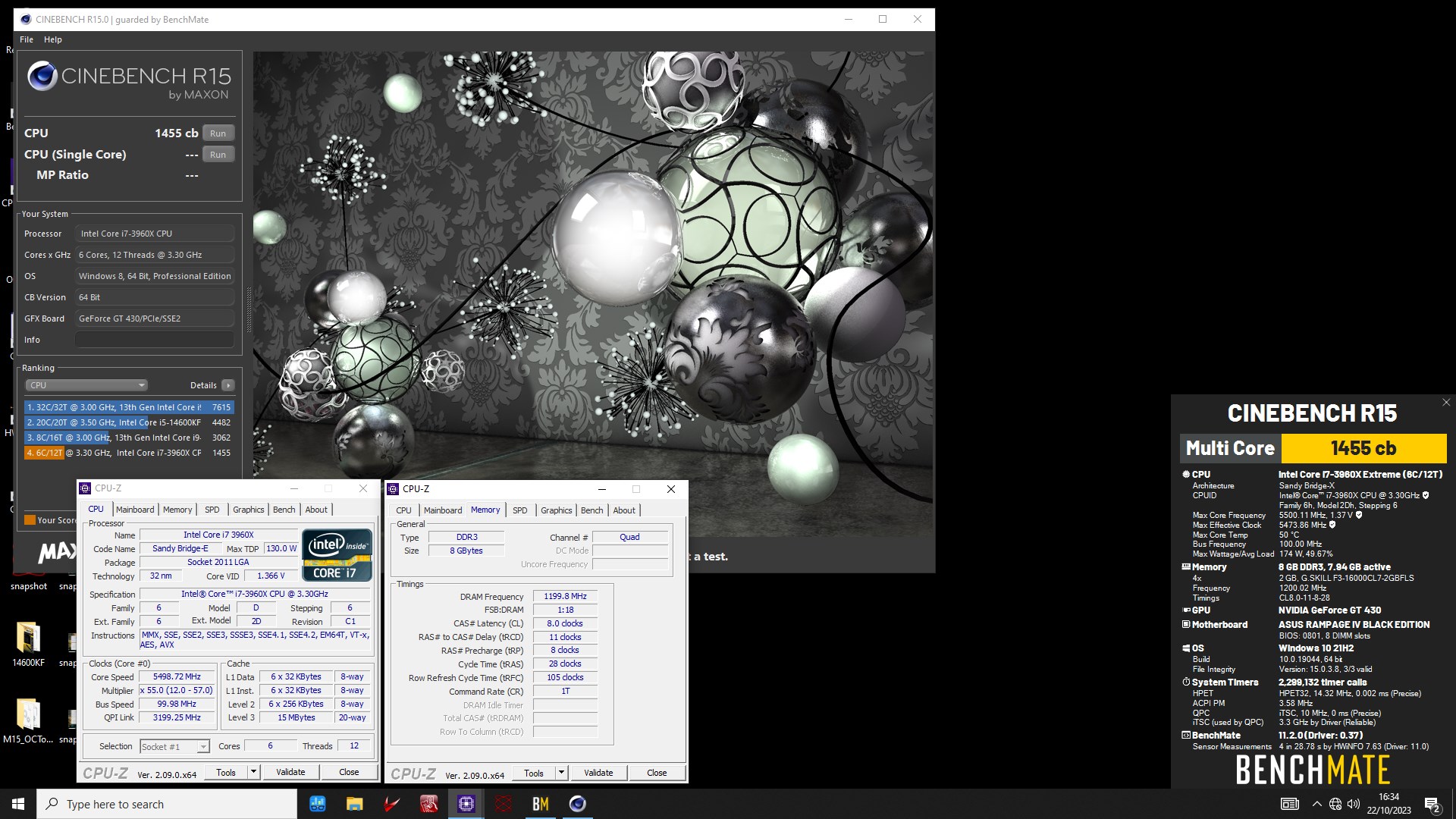Click the rendered spheres image in Cinebench
The height and width of the screenshot is (819, 1456).
[x=593, y=294]
